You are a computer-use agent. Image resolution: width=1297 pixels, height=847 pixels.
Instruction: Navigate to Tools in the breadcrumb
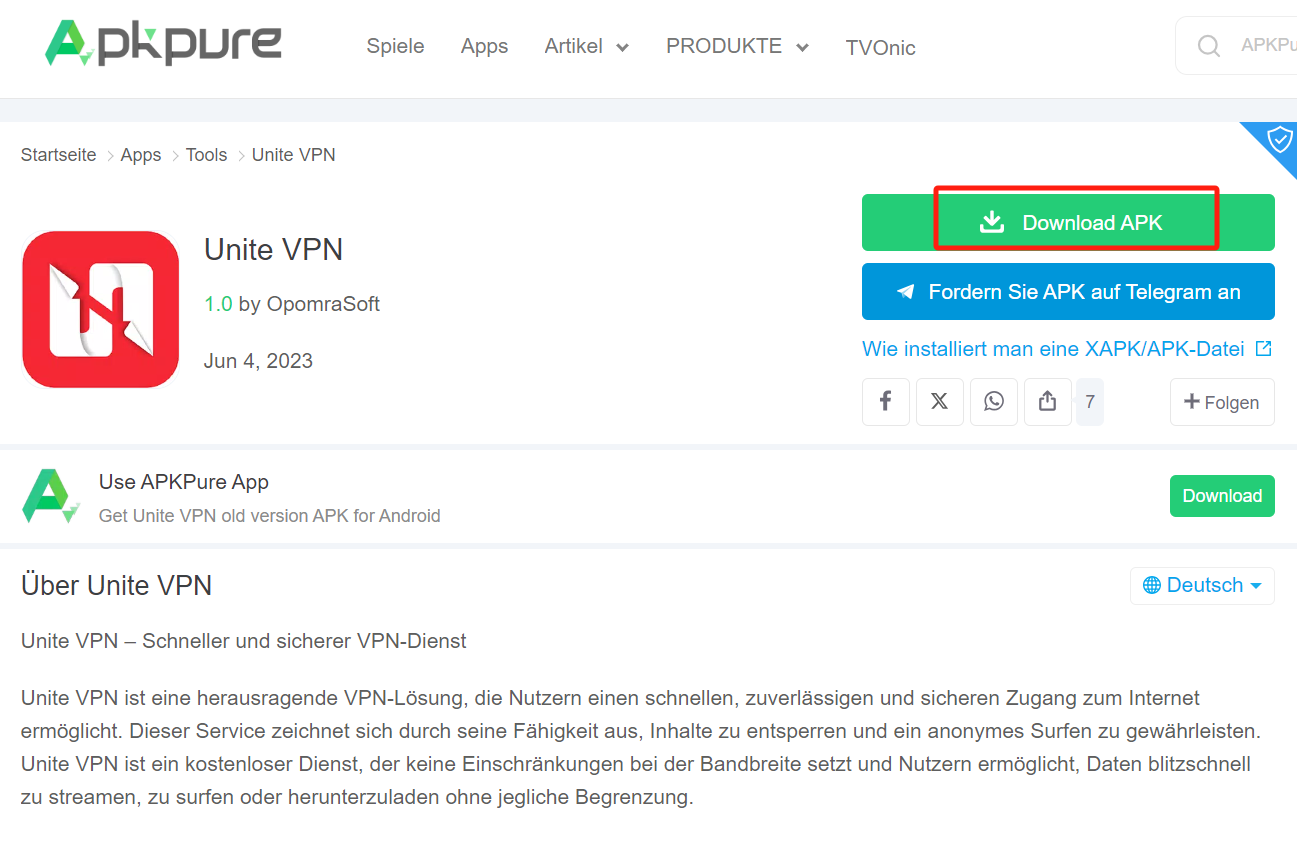[206, 155]
